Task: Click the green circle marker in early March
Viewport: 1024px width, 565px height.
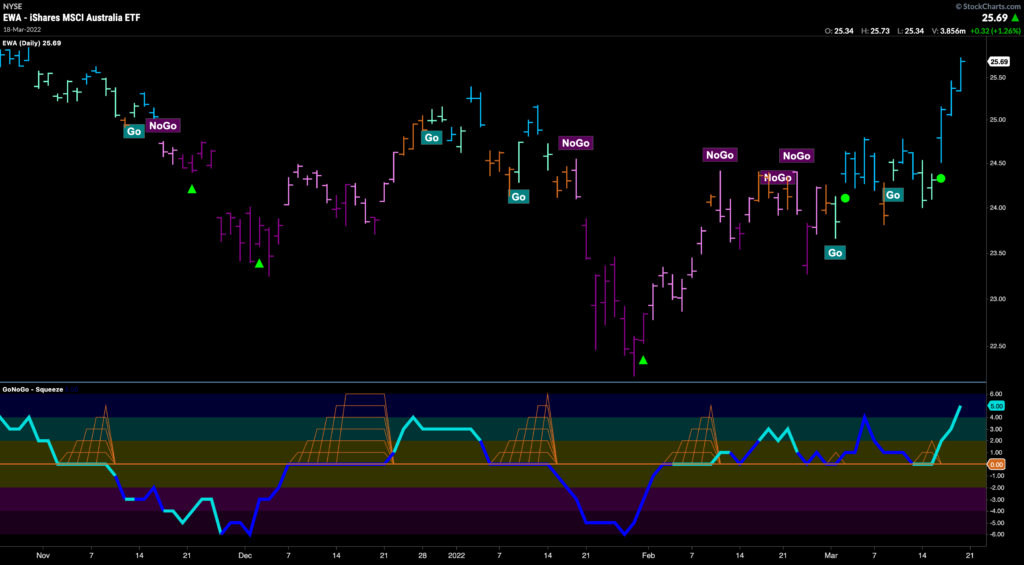Action: coord(845,198)
